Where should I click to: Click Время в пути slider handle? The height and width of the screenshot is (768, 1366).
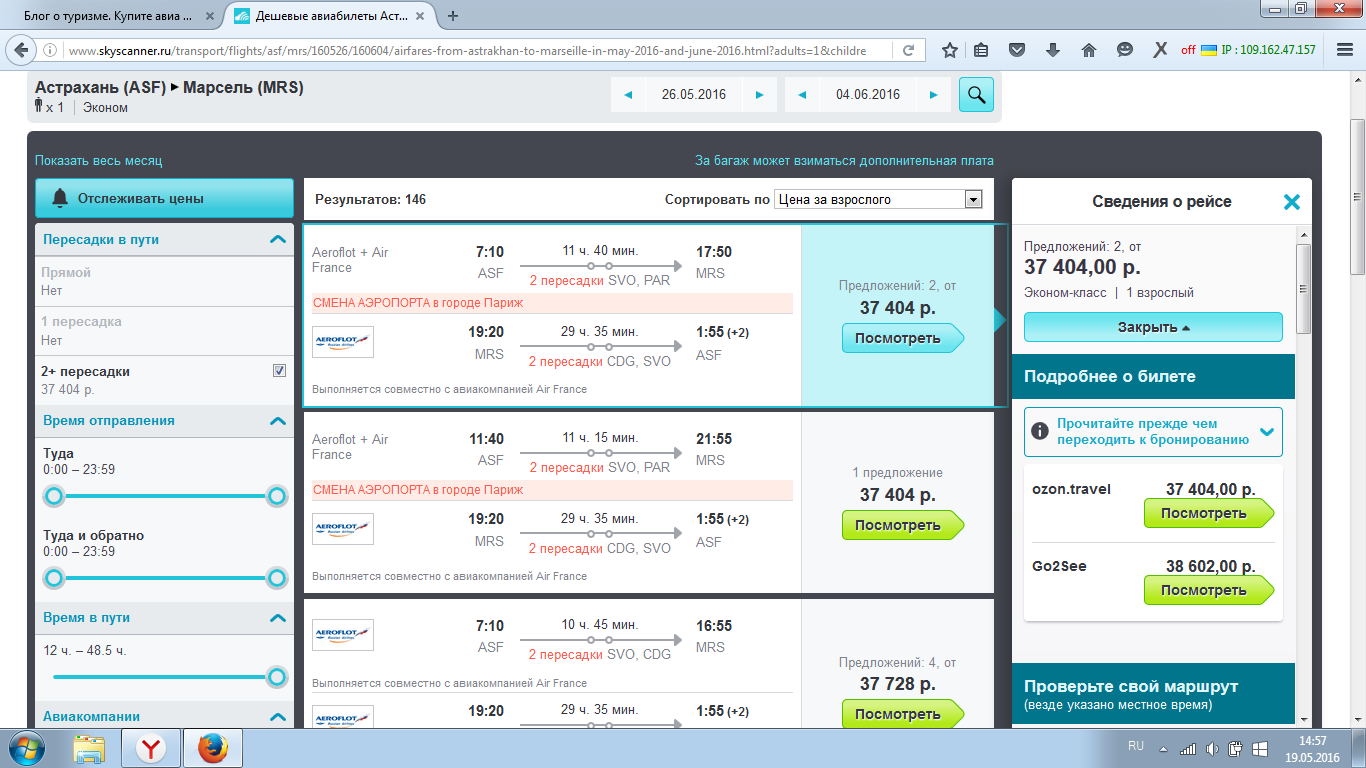[277, 677]
